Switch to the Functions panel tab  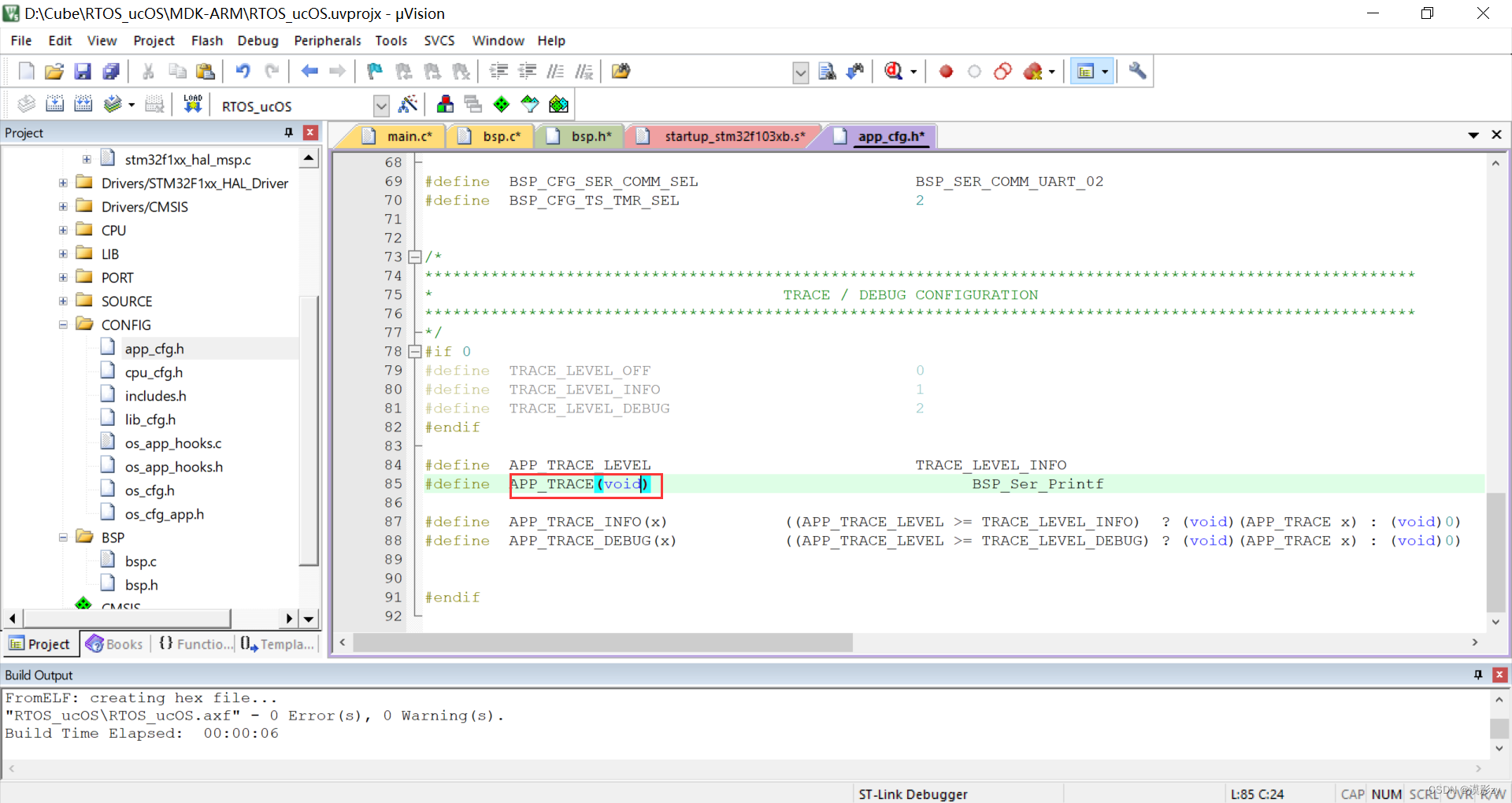pyautogui.click(x=195, y=644)
